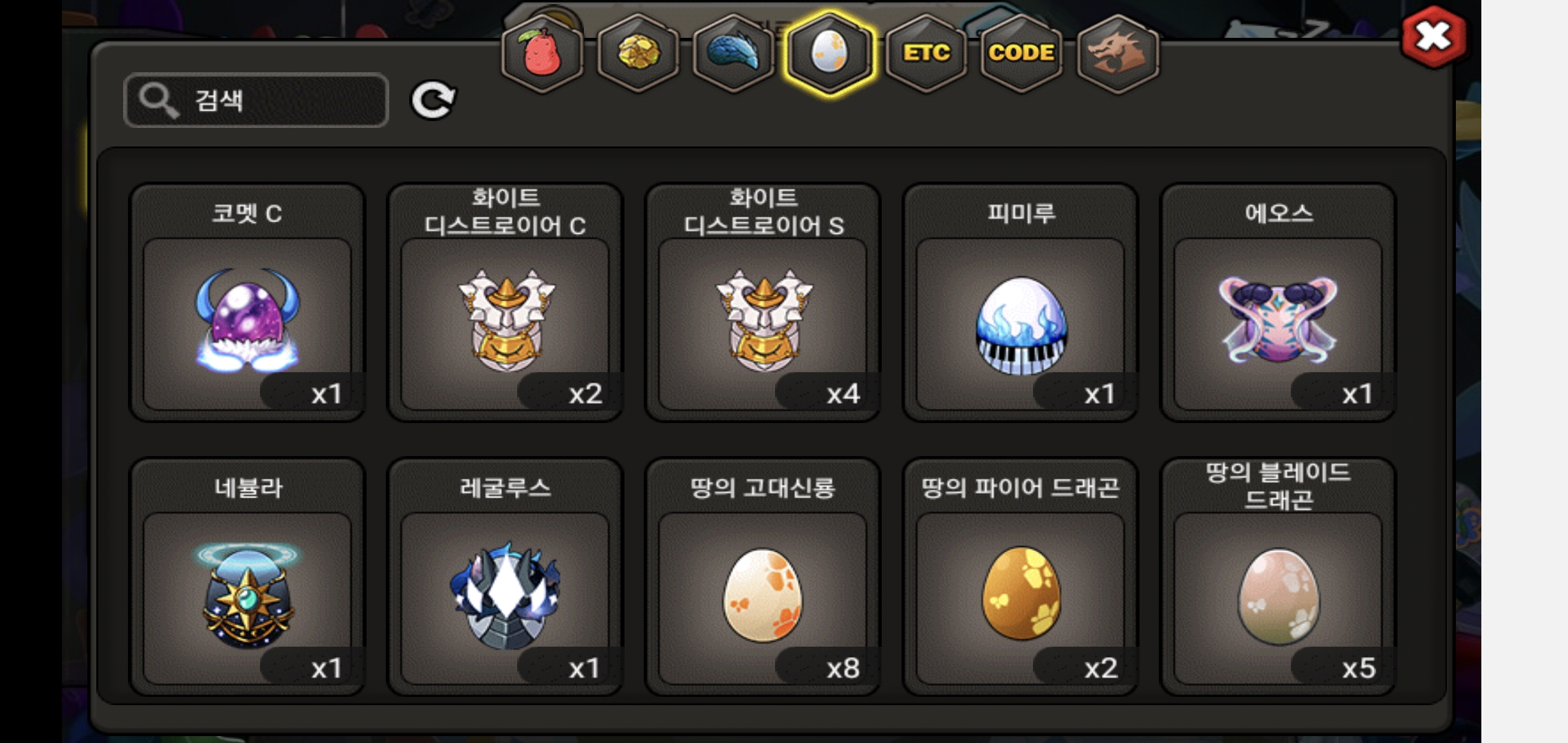The width and height of the screenshot is (1568, 743).
Task: Select the 화이트 디스트로이어 S egg
Action: [763, 302]
